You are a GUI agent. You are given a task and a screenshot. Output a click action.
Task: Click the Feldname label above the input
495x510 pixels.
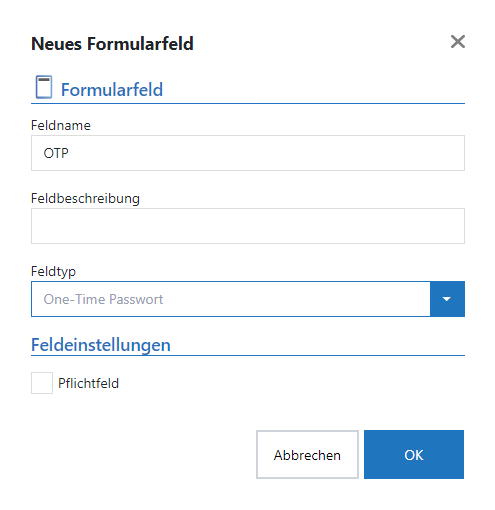coord(61,125)
